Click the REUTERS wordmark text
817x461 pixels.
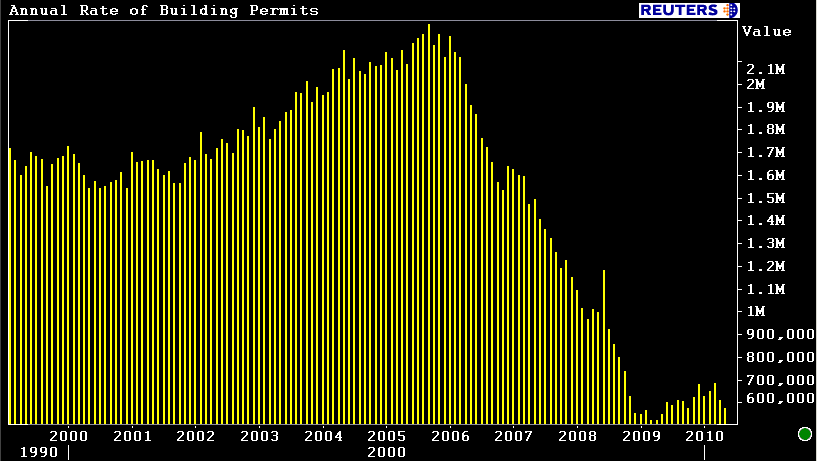(x=678, y=10)
